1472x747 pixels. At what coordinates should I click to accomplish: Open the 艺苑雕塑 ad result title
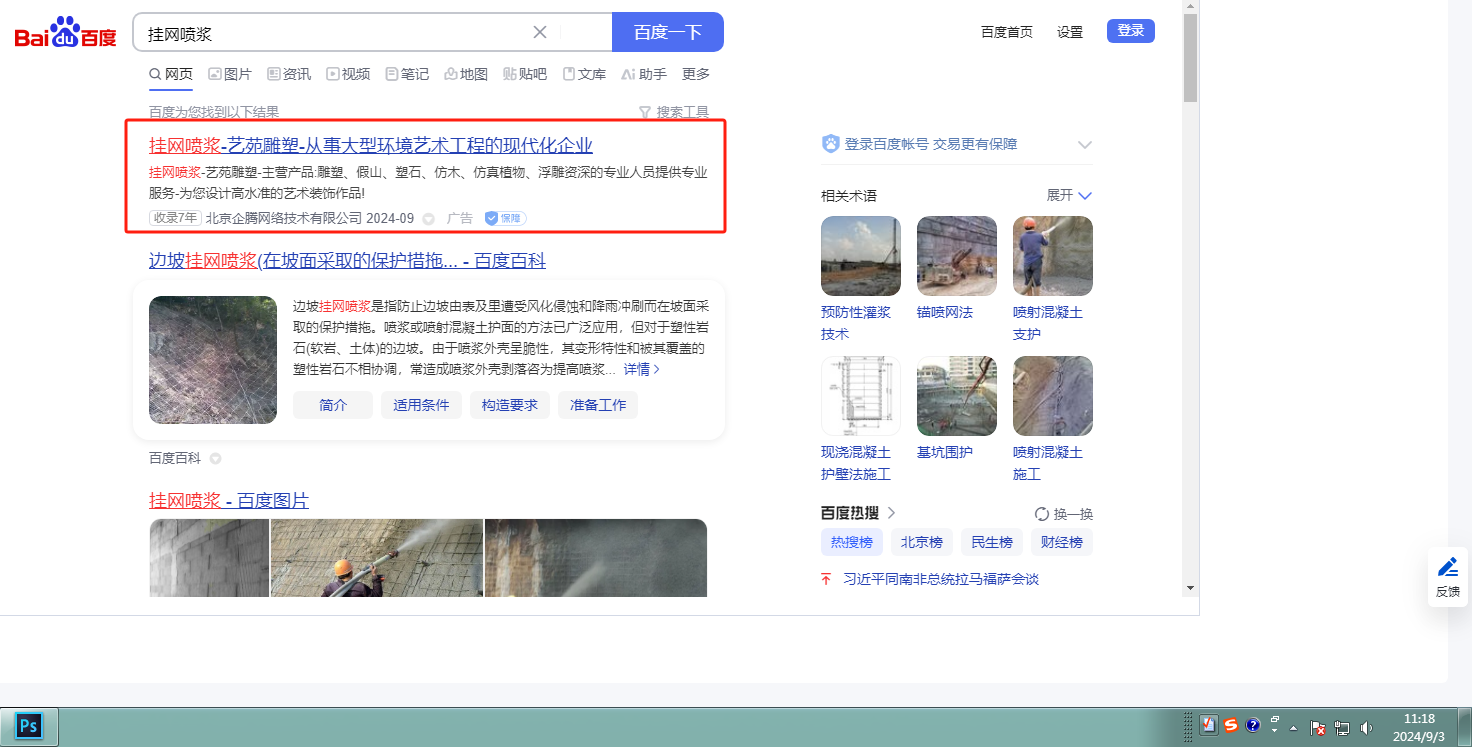371,145
